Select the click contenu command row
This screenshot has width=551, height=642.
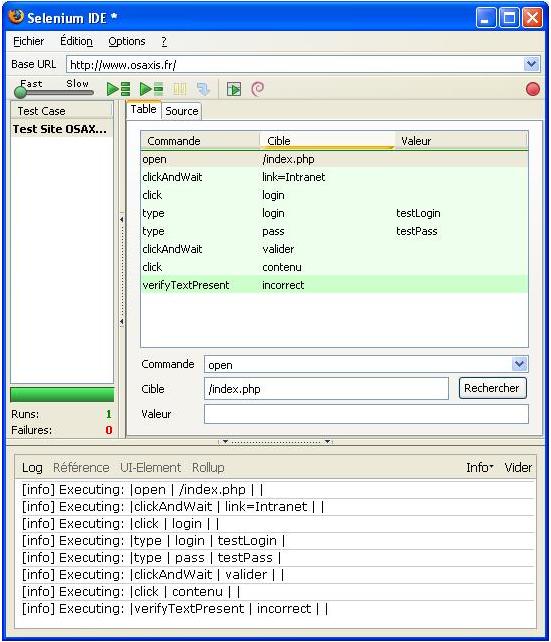(334, 267)
